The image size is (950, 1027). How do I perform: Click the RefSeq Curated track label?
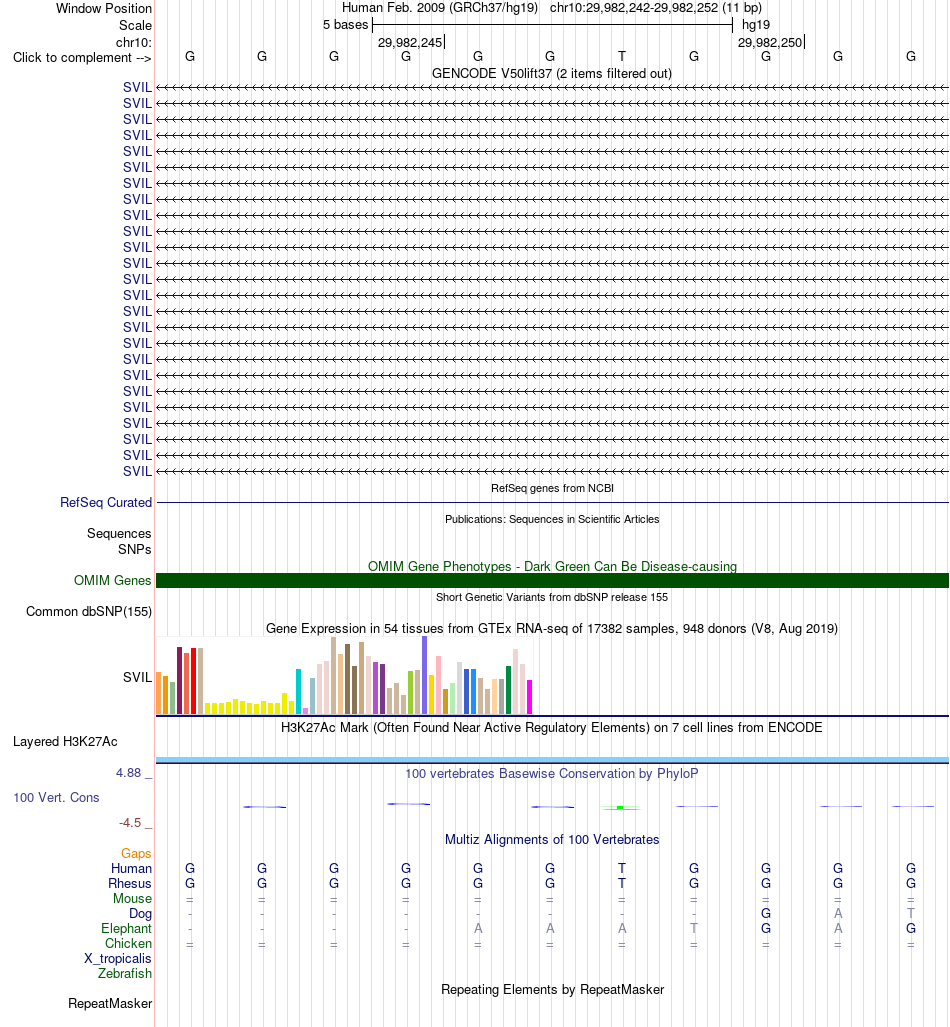tap(105, 502)
